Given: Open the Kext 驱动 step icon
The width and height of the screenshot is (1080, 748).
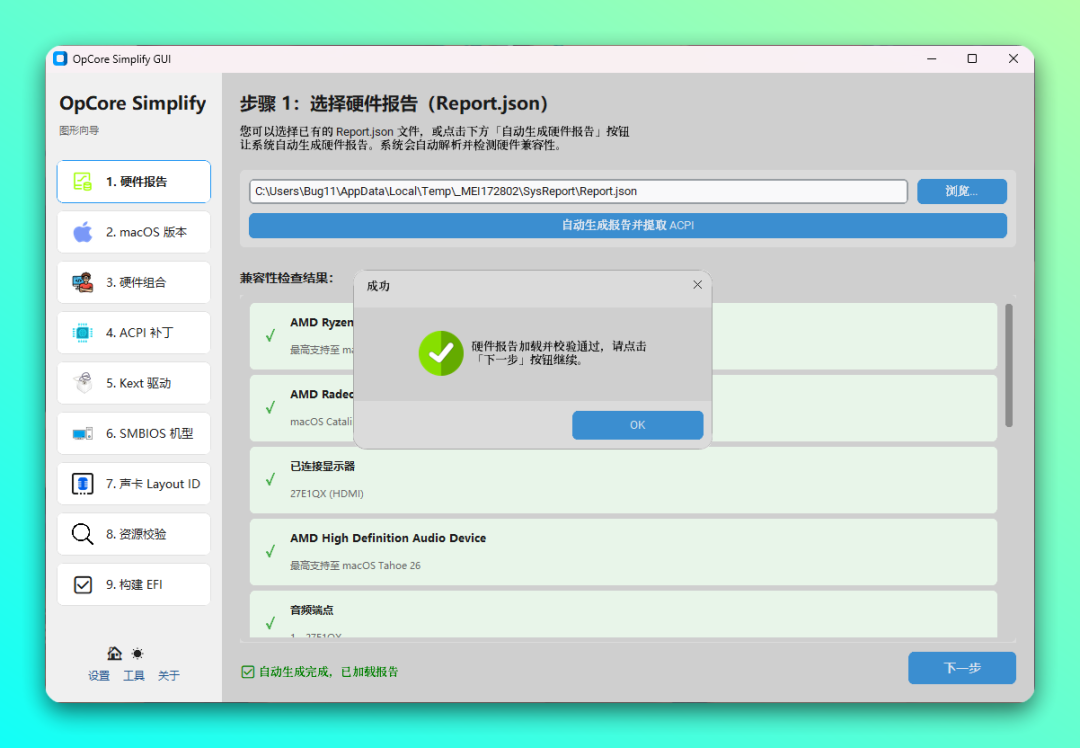Looking at the screenshot, I should coord(83,382).
